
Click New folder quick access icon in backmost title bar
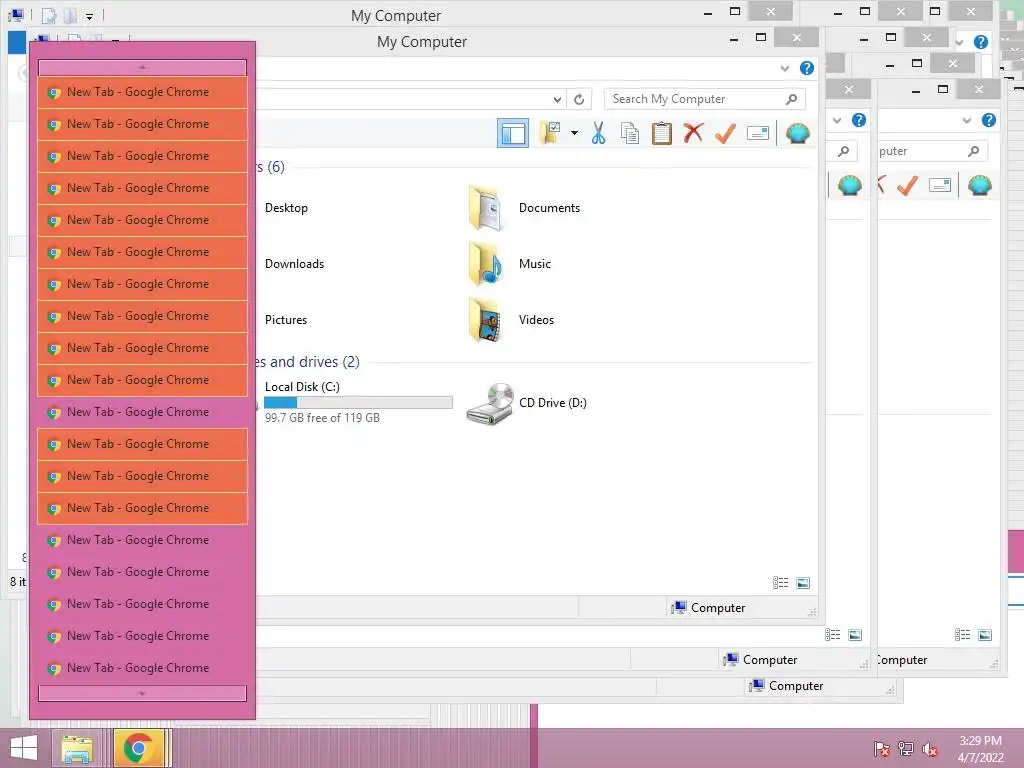(71, 15)
